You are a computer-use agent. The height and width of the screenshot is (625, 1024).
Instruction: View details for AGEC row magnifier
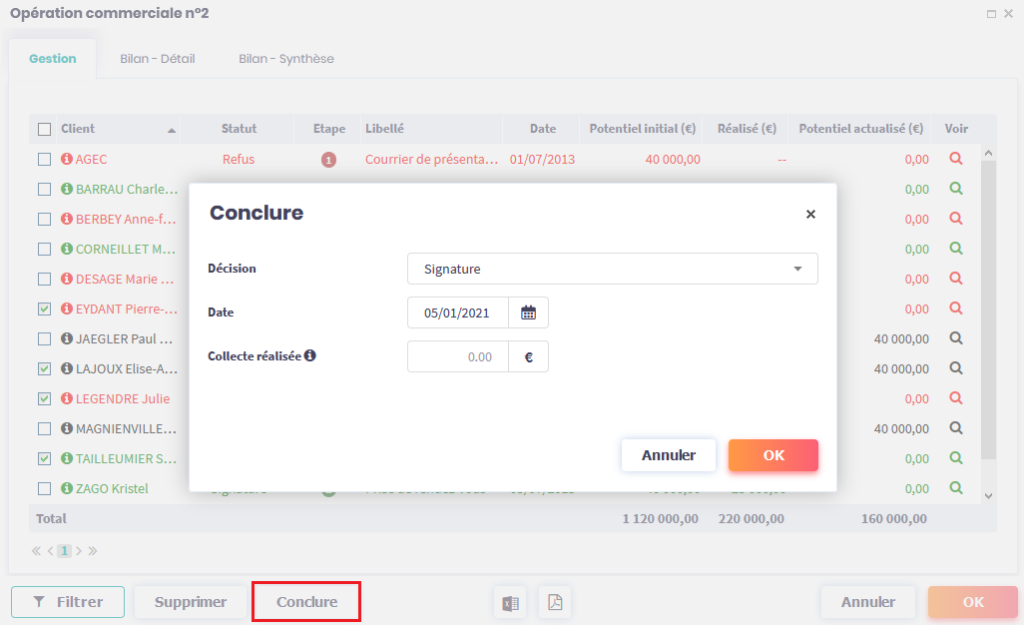(x=956, y=158)
